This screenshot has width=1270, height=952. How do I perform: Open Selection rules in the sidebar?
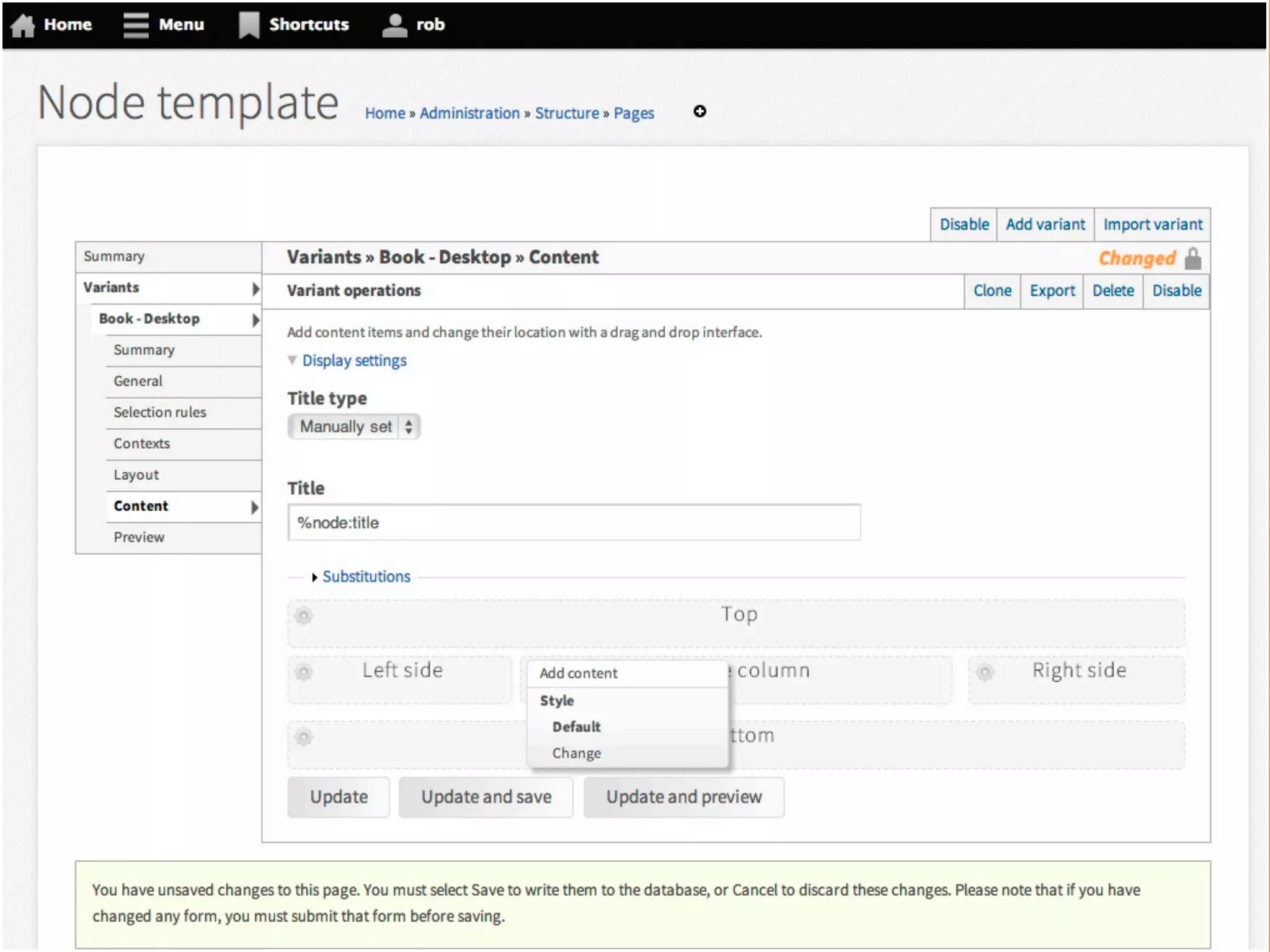[160, 412]
